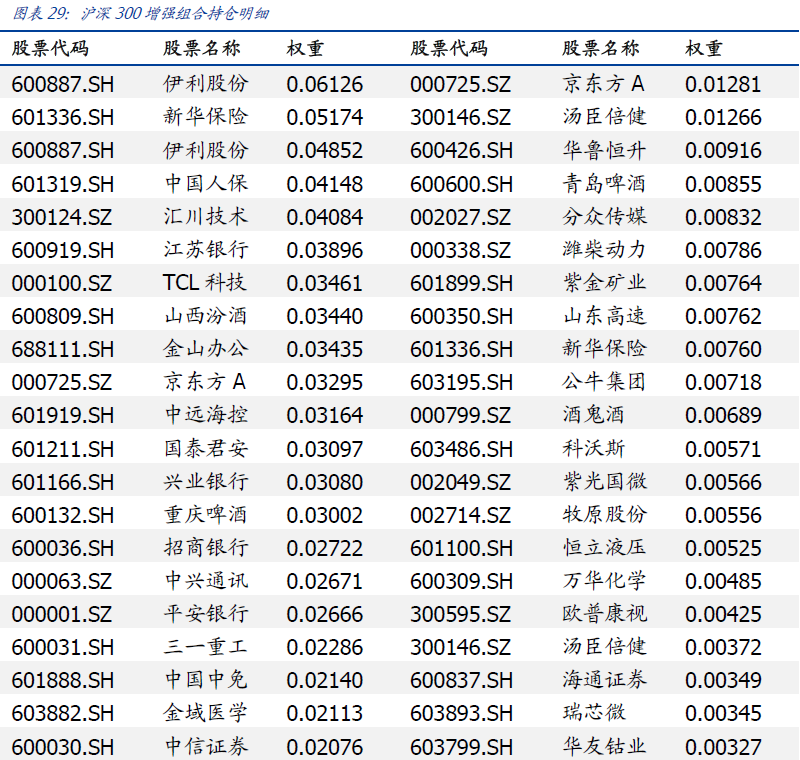The image size is (800, 760).
Task: Select stock name 国泰君安
Action: click(x=206, y=448)
